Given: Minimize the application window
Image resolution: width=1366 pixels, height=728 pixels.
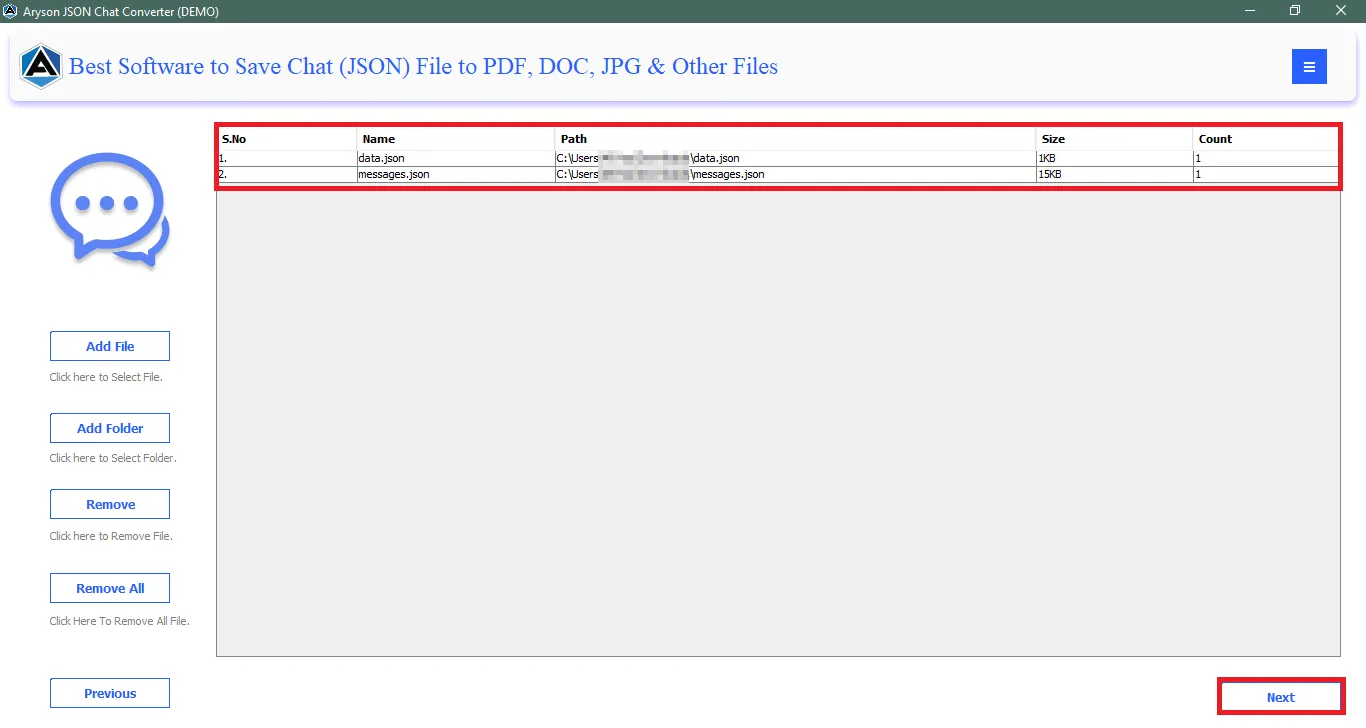Looking at the screenshot, I should click(1249, 11).
